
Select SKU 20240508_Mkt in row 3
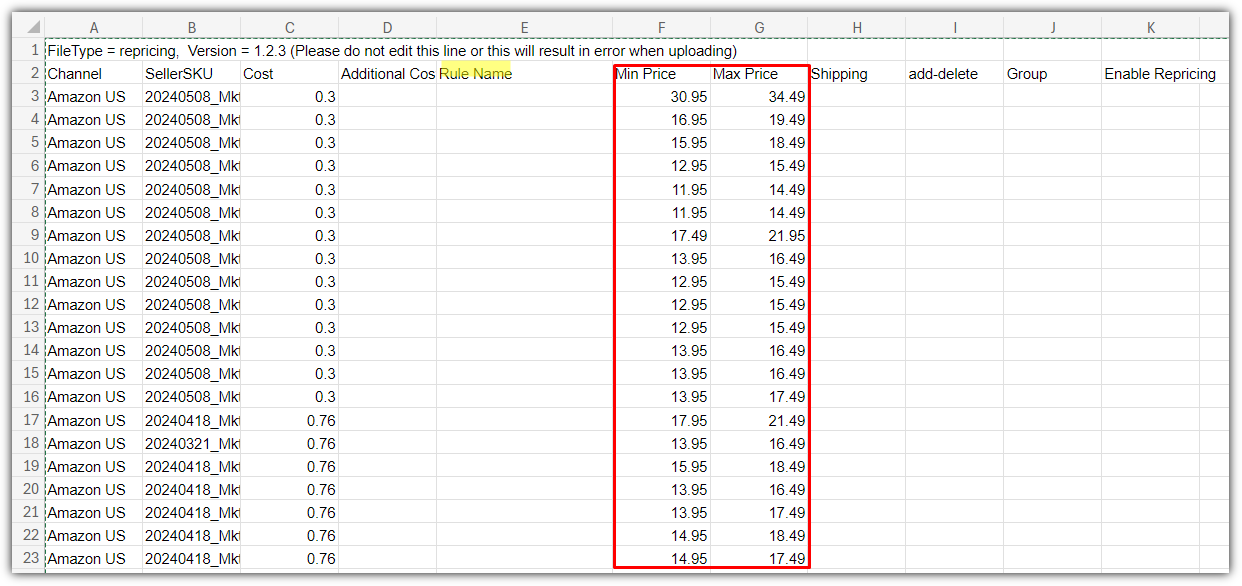tap(191, 96)
